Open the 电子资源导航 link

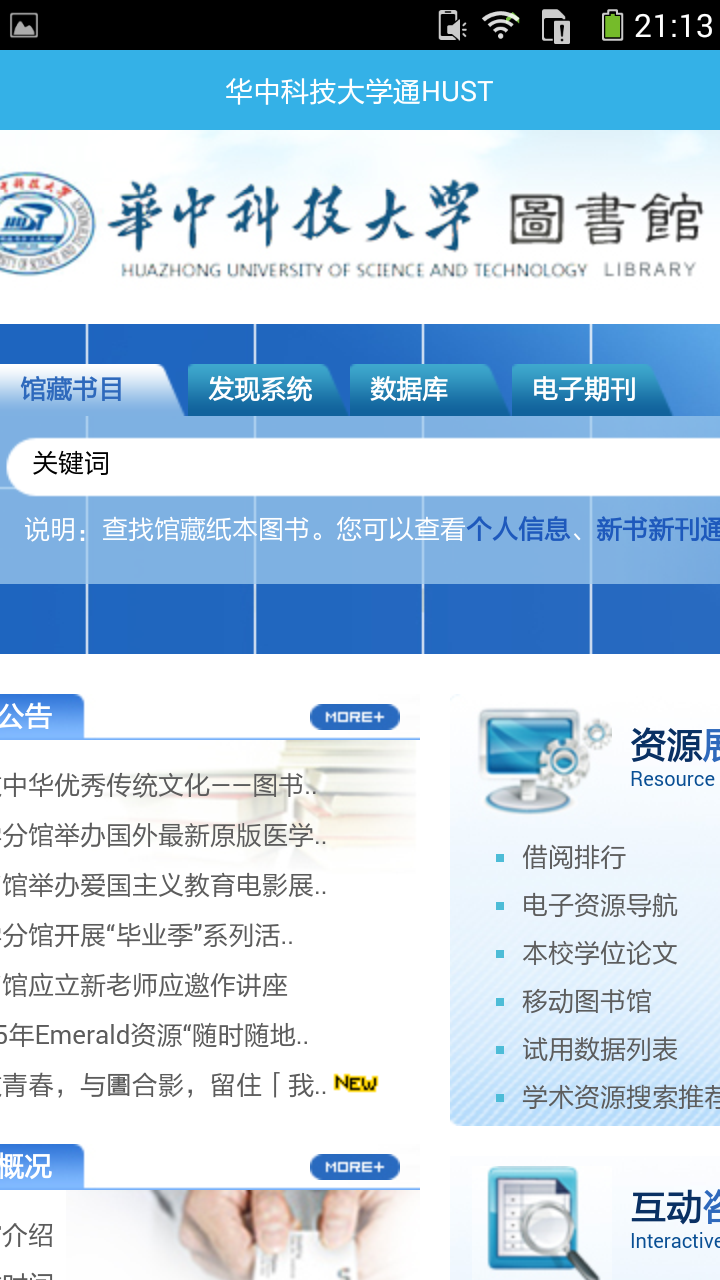(600, 905)
